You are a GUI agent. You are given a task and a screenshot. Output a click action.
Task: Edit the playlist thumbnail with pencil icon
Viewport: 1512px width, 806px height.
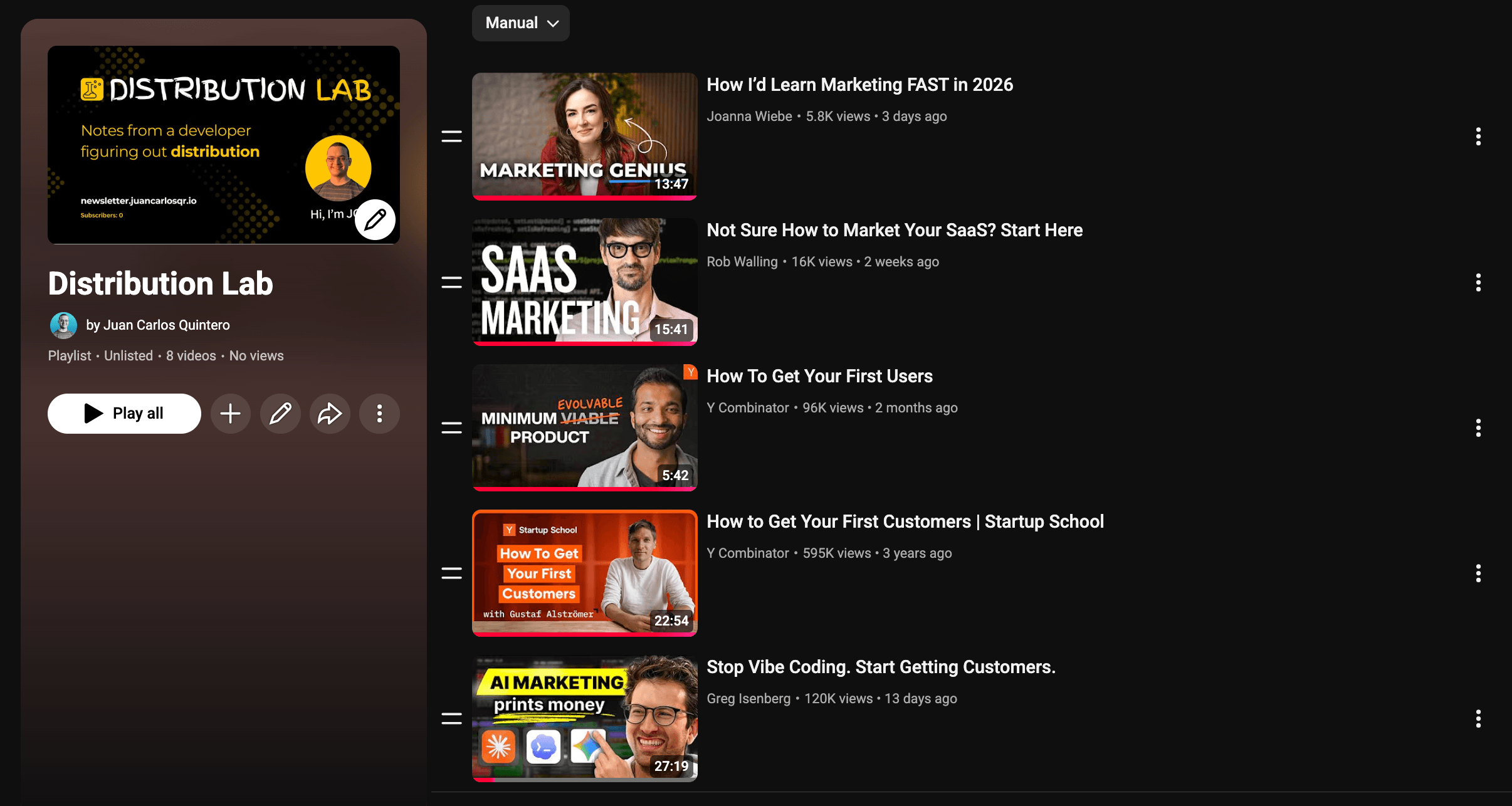[375, 219]
